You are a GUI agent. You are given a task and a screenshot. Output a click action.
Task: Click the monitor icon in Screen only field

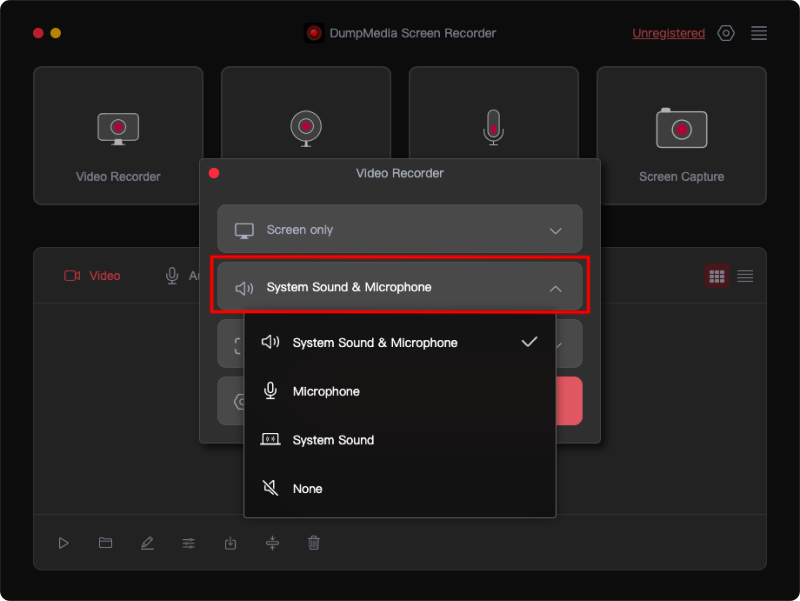point(244,231)
